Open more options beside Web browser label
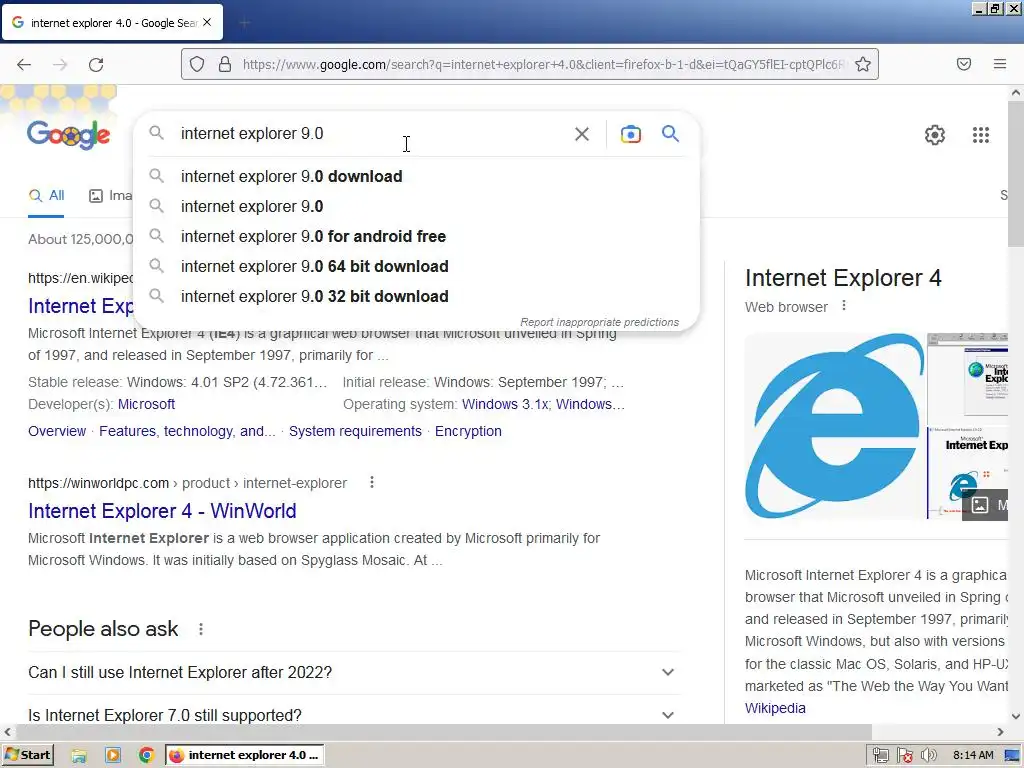This screenshot has height=768, width=1024. [x=844, y=306]
